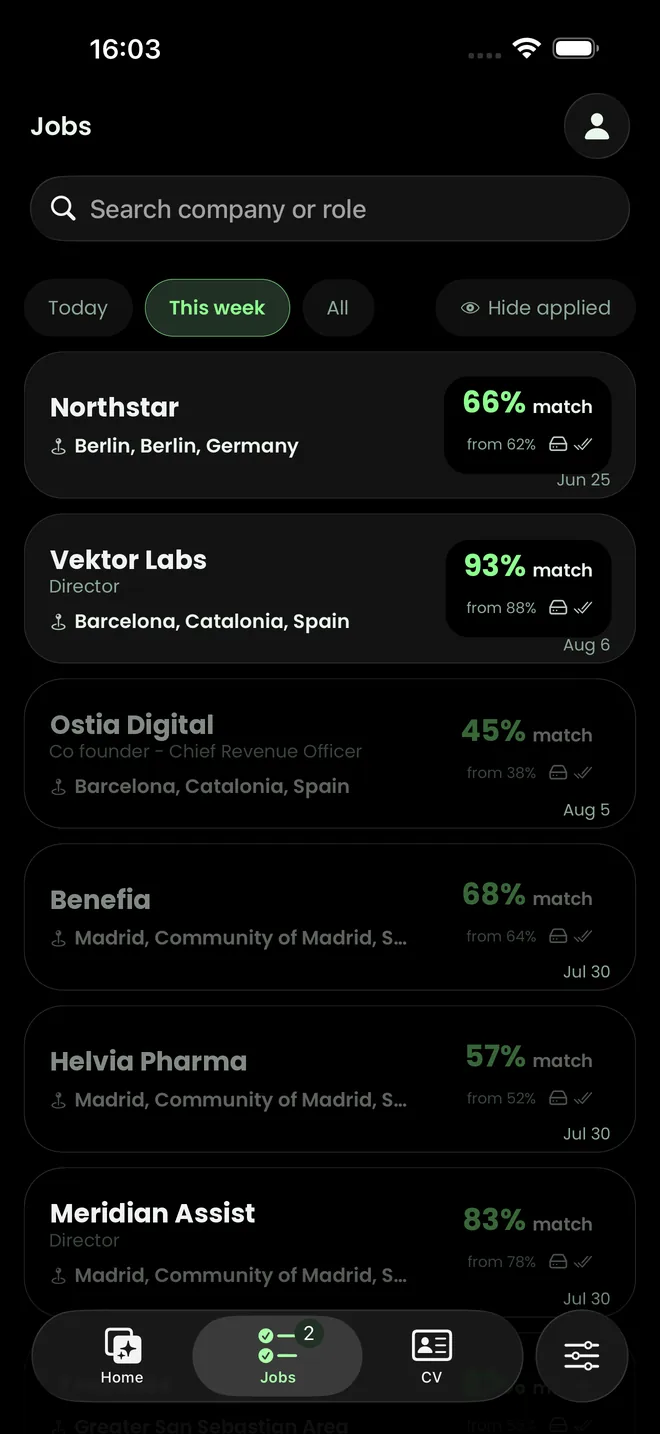Screen dimensions: 660x1434
Task: Open the user profile icon
Action: pyautogui.click(x=597, y=126)
